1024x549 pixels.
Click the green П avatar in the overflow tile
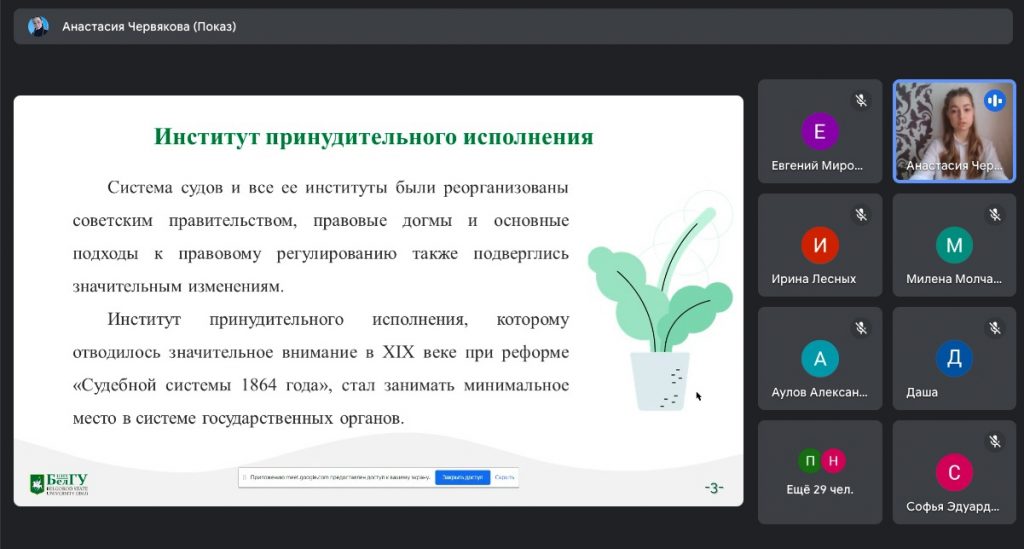pos(810,461)
